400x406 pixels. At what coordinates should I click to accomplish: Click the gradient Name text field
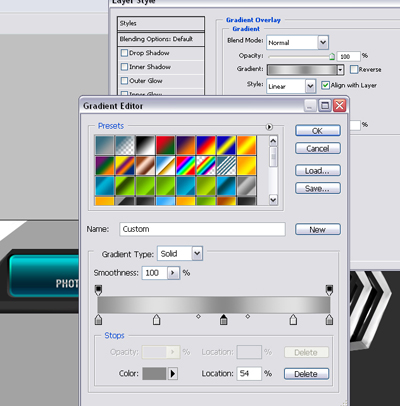point(202,229)
